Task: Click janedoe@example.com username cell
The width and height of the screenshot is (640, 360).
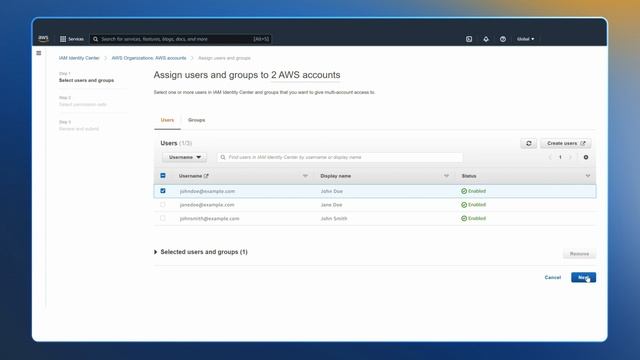Action: pyautogui.click(x=207, y=205)
